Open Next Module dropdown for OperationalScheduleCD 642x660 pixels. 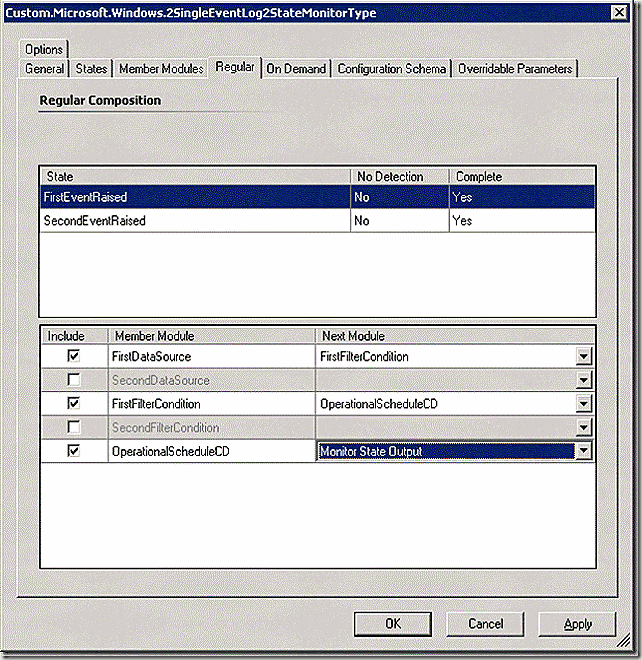point(583,451)
